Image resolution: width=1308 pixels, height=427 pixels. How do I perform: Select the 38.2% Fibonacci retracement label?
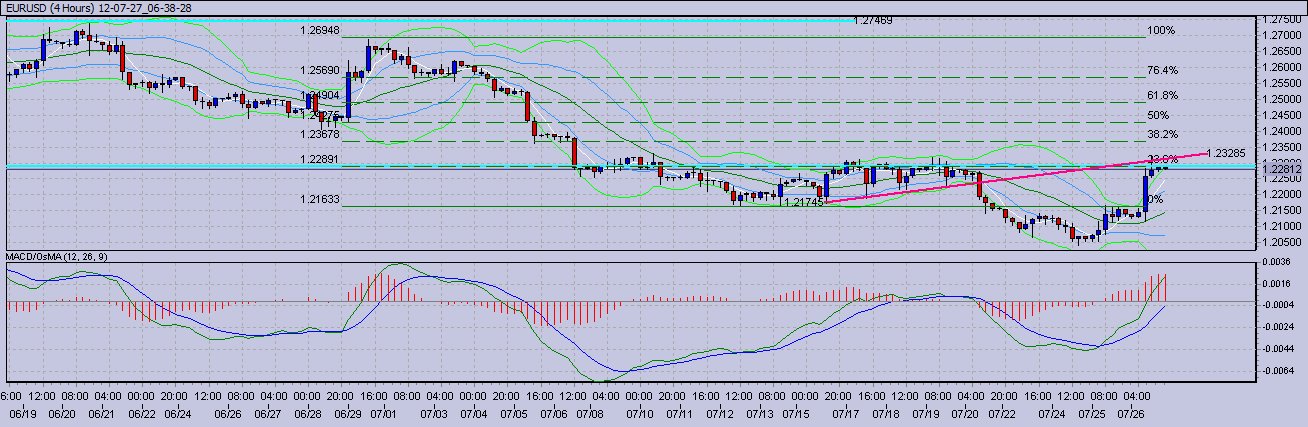[x=1162, y=134]
